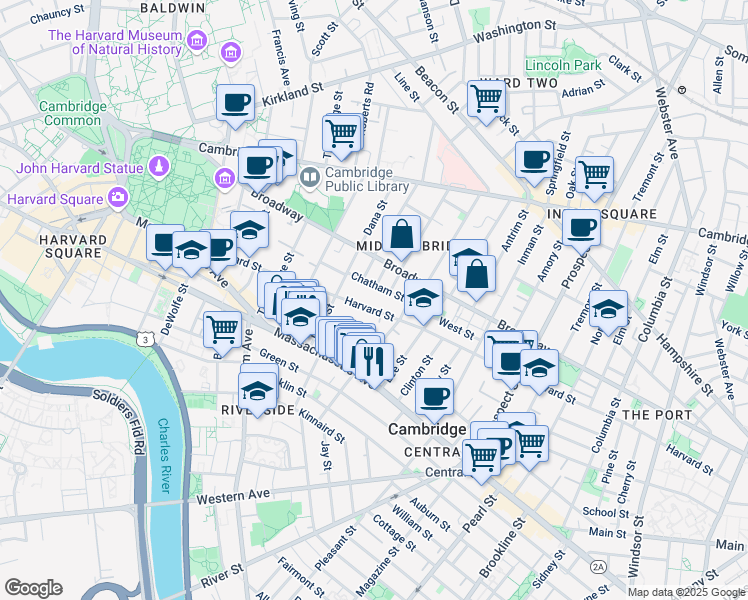Image resolution: width=748 pixels, height=600 pixels.
Task: Open the school marker between Chatham and West St
Action: (423, 301)
